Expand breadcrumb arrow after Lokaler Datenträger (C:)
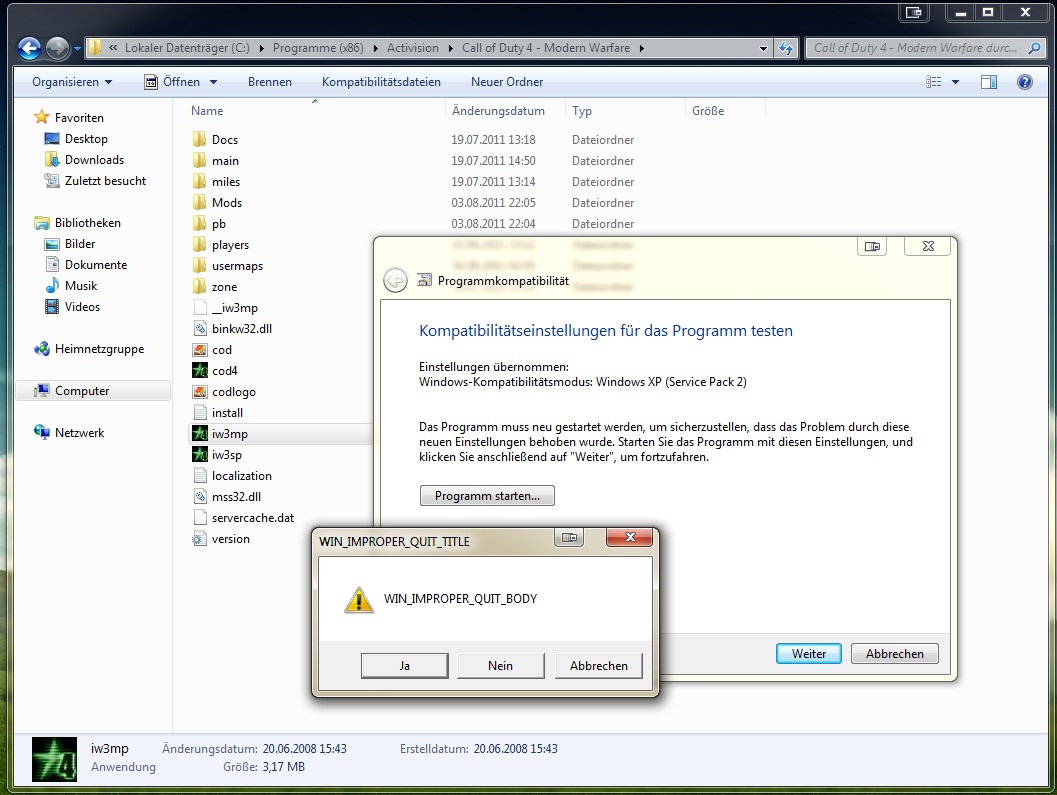This screenshot has height=795, width=1057. tap(262, 49)
